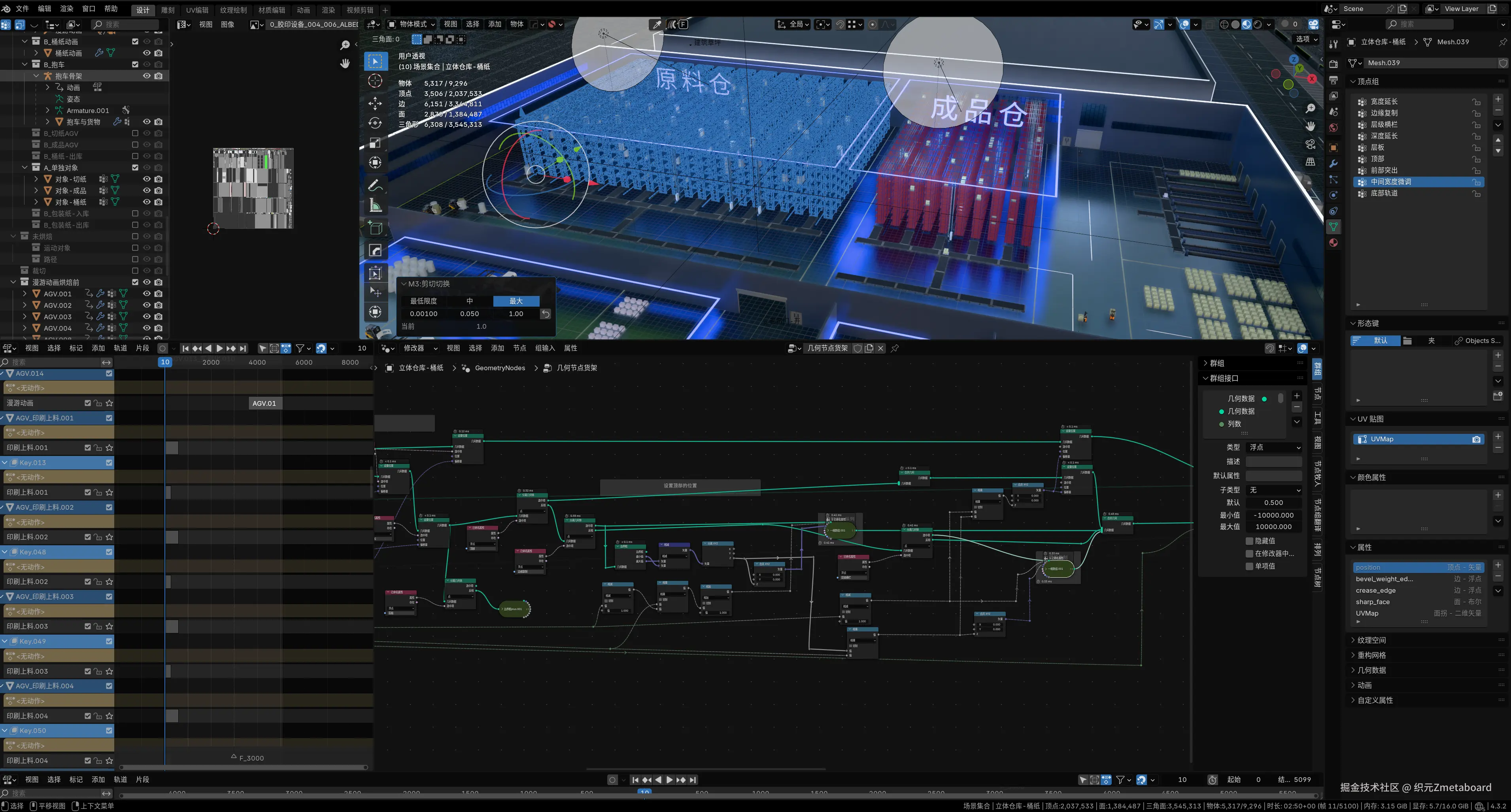
Task: Click 最大 clipping preset button
Action: [x=516, y=301]
